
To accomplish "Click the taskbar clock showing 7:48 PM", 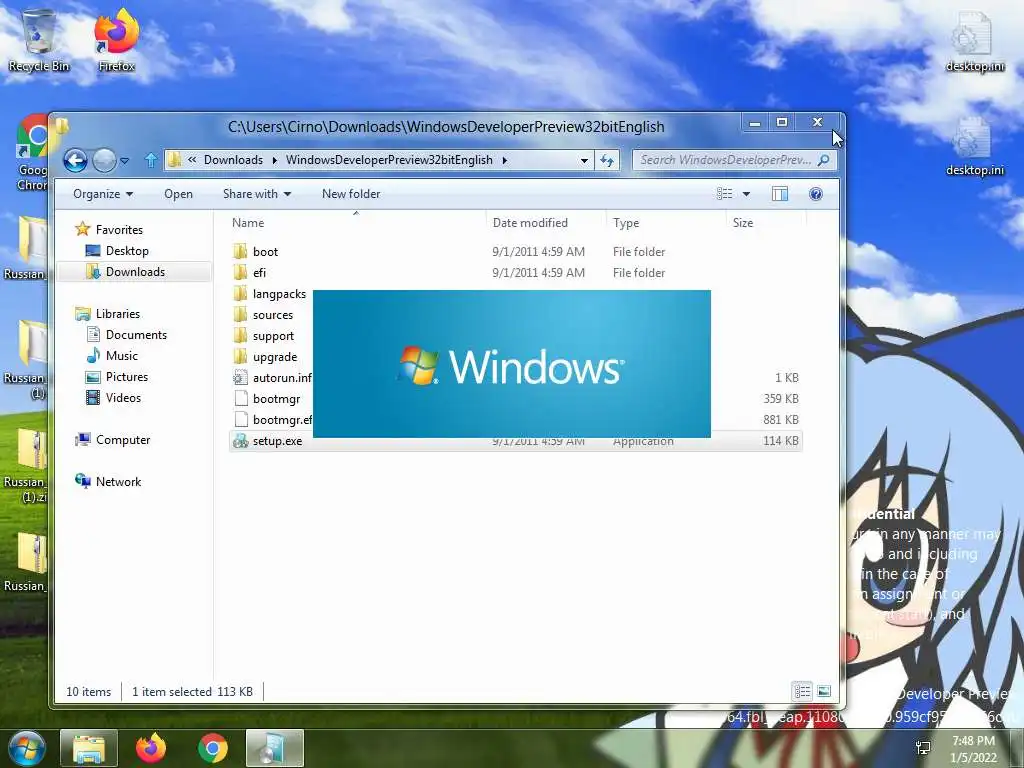I will pyautogui.click(x=974, y=749).
